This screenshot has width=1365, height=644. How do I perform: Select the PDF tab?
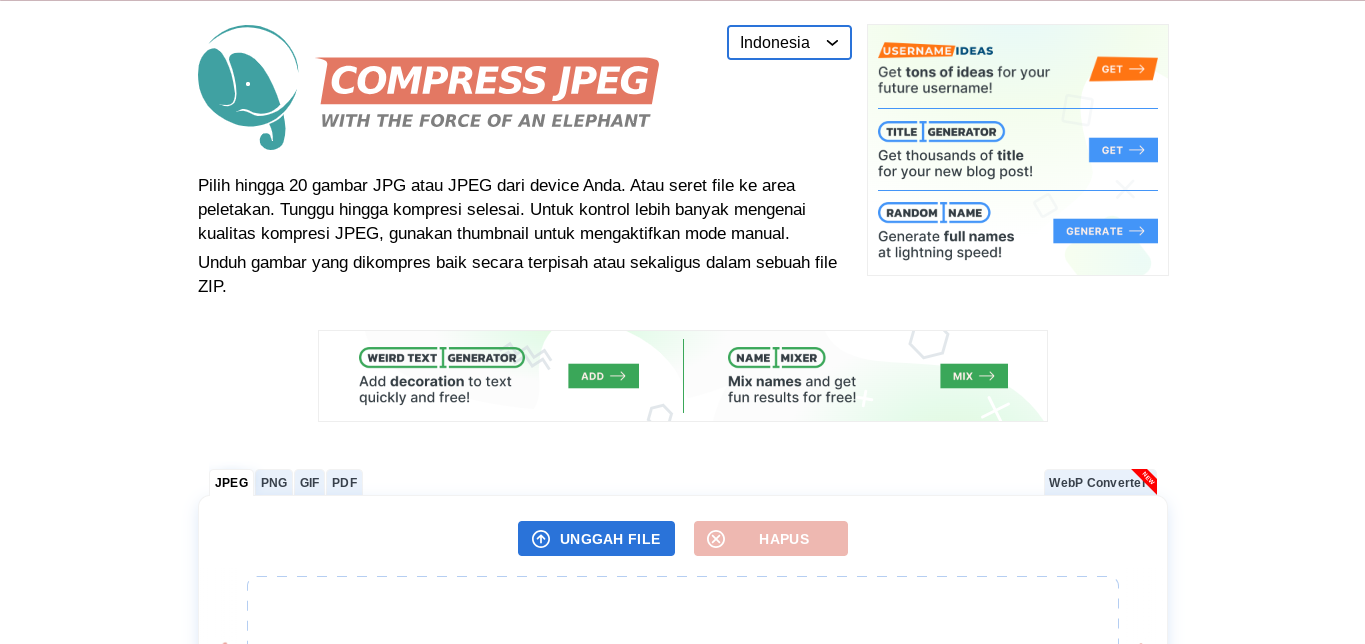coord(344,483)
